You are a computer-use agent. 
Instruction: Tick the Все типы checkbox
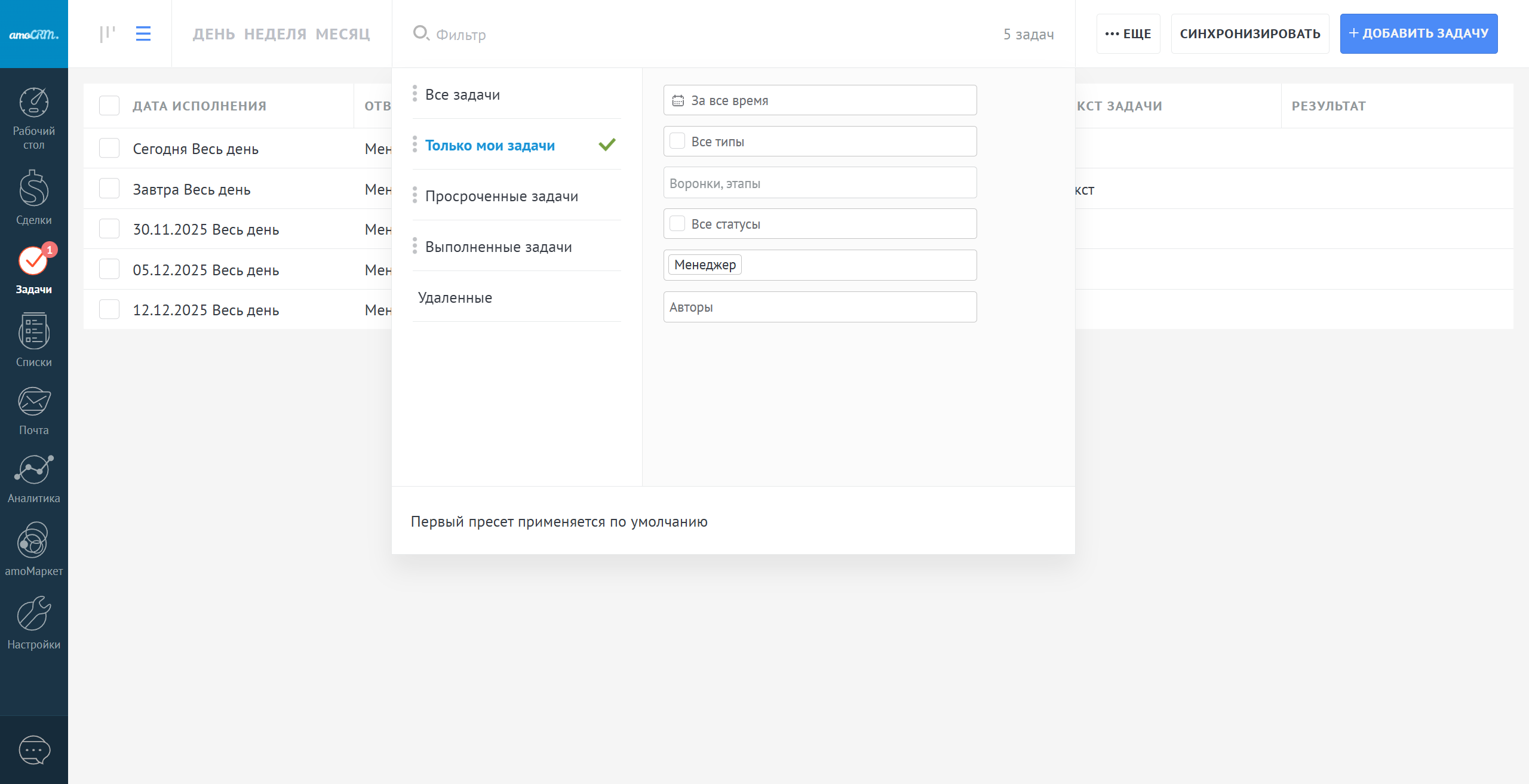point(677,142)
